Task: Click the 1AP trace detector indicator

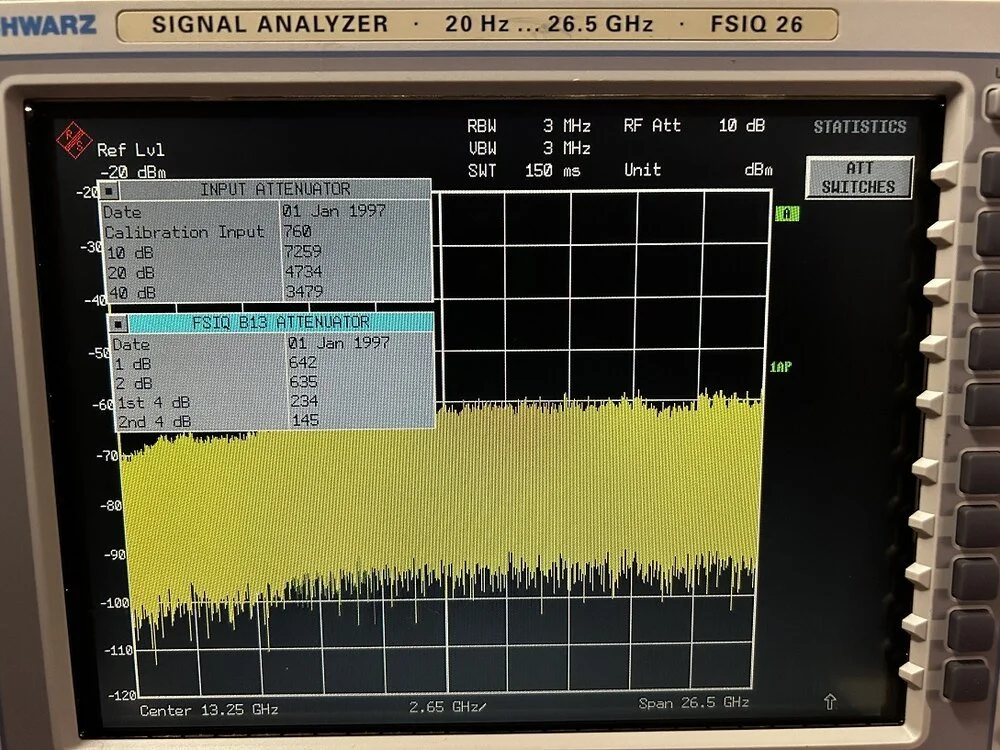Action: click(779, 367)
